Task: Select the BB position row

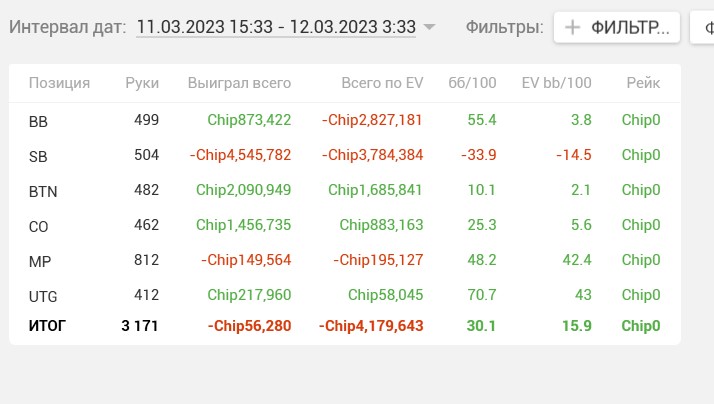Action: pos(345,120)
